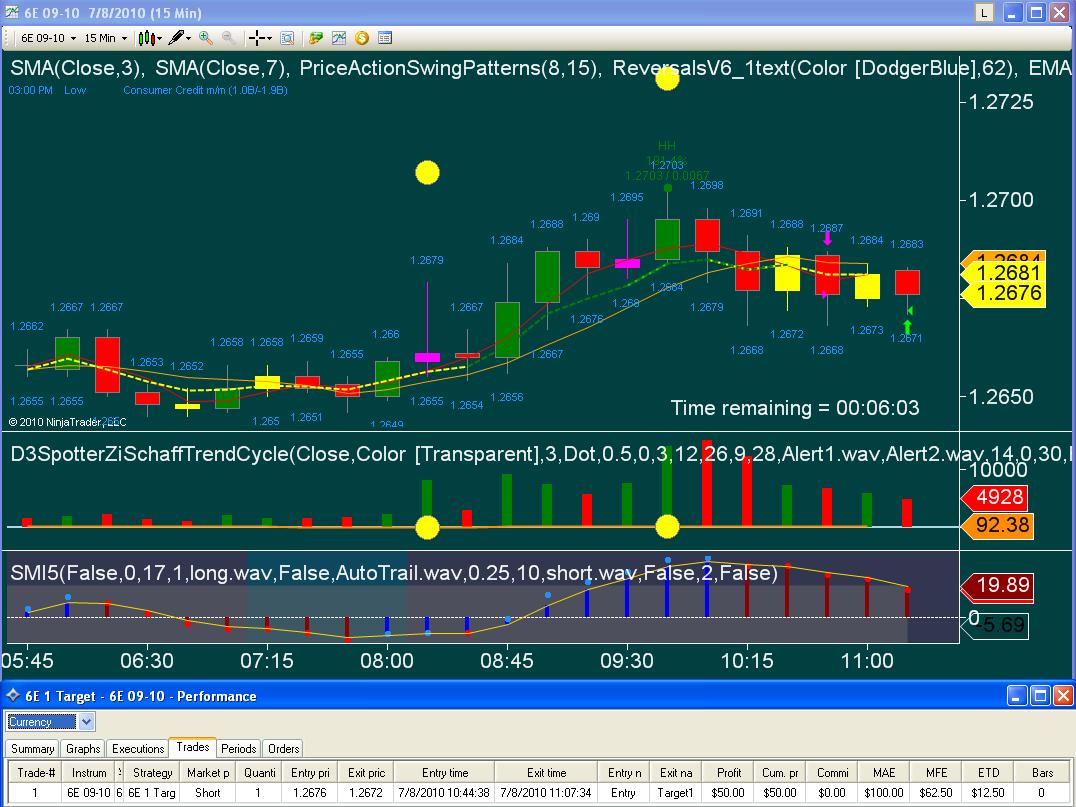The height and width of the screenshot is (807, 1076).
Task: Click the 09:30 time axis label
Action: point(627,661)
